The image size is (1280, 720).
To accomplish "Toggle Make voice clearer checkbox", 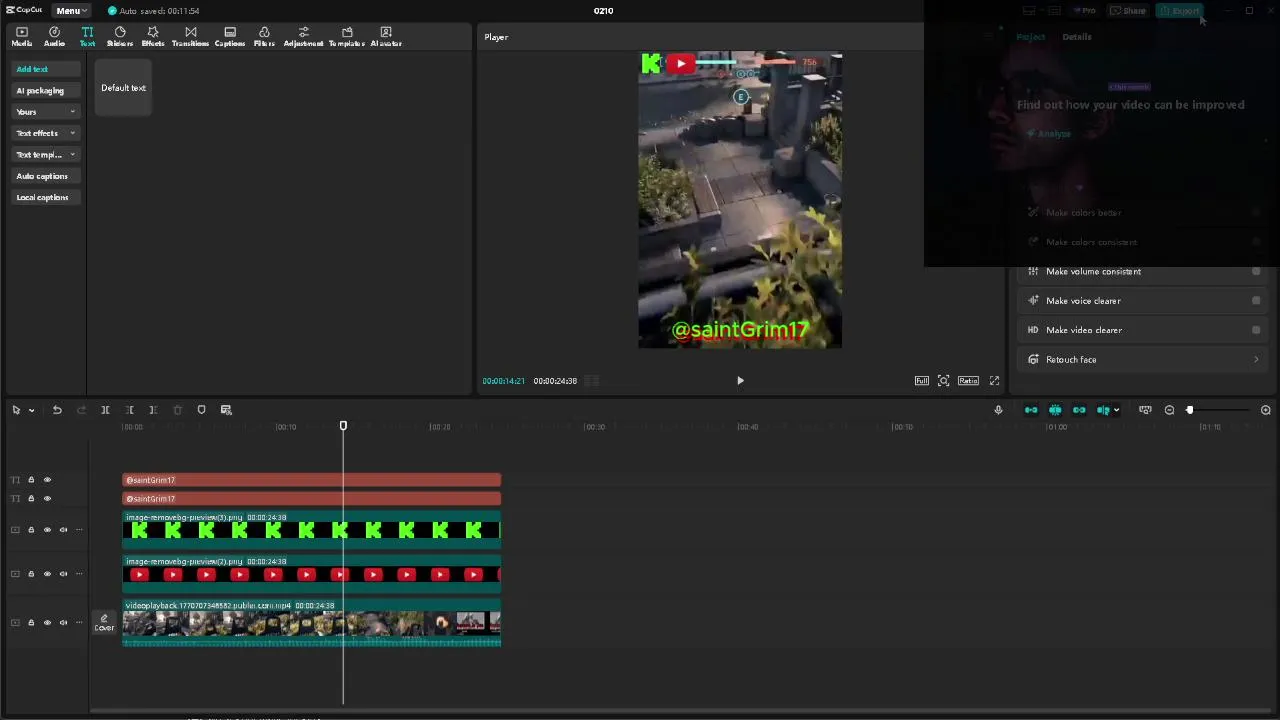I will [1256, 301].
